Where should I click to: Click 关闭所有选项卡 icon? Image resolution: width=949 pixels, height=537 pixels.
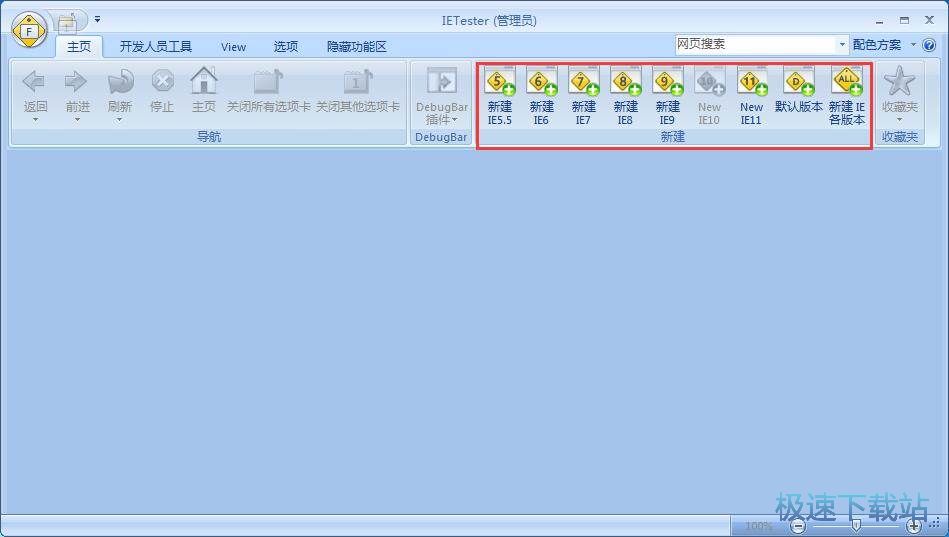(x=268, y=82)
